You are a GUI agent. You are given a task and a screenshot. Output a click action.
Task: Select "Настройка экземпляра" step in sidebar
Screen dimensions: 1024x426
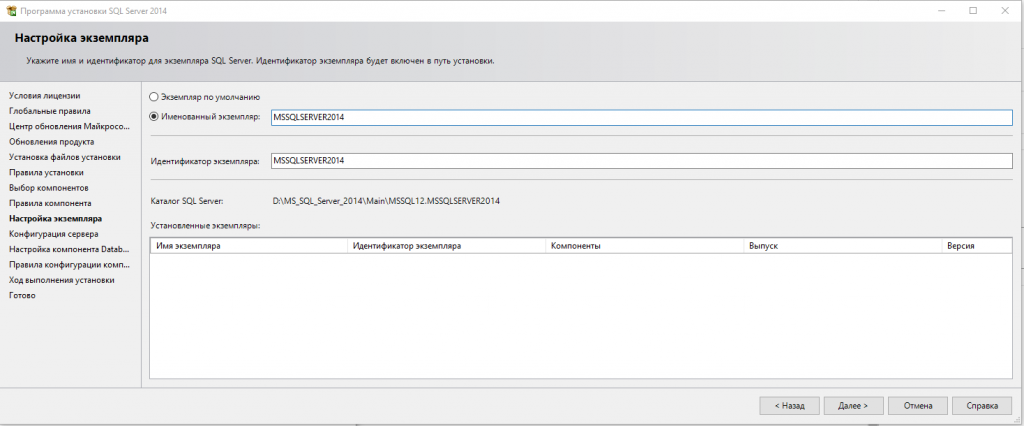click(x=56, y=218)
